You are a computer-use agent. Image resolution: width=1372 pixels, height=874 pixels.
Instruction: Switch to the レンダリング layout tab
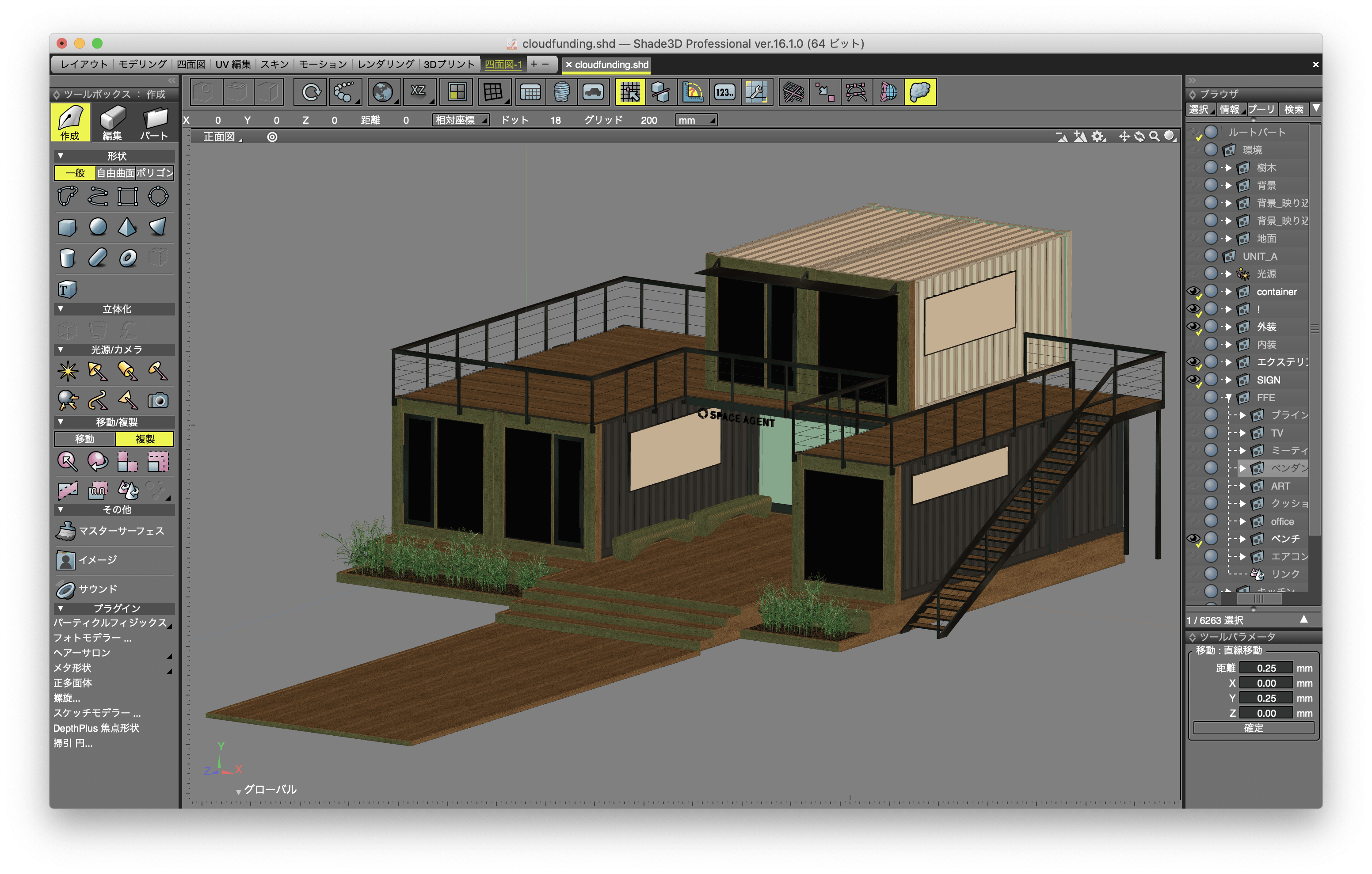(x=386, y=65)
